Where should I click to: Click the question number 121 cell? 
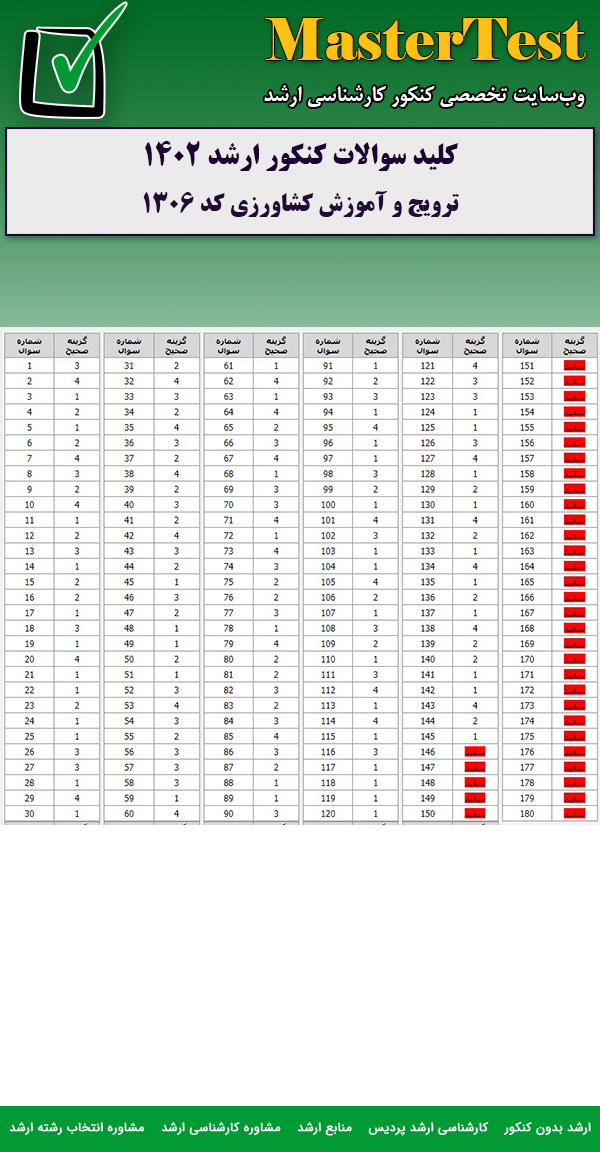click(427, 366)
